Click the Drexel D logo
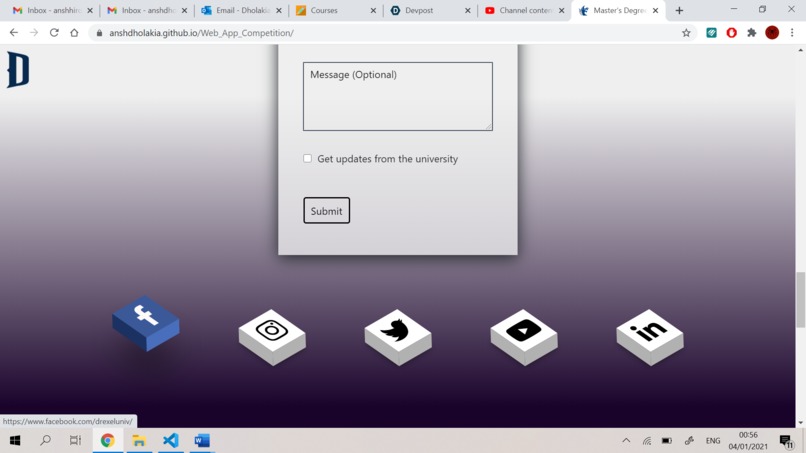Screen dimensions: 806x453 click(18, 69)
